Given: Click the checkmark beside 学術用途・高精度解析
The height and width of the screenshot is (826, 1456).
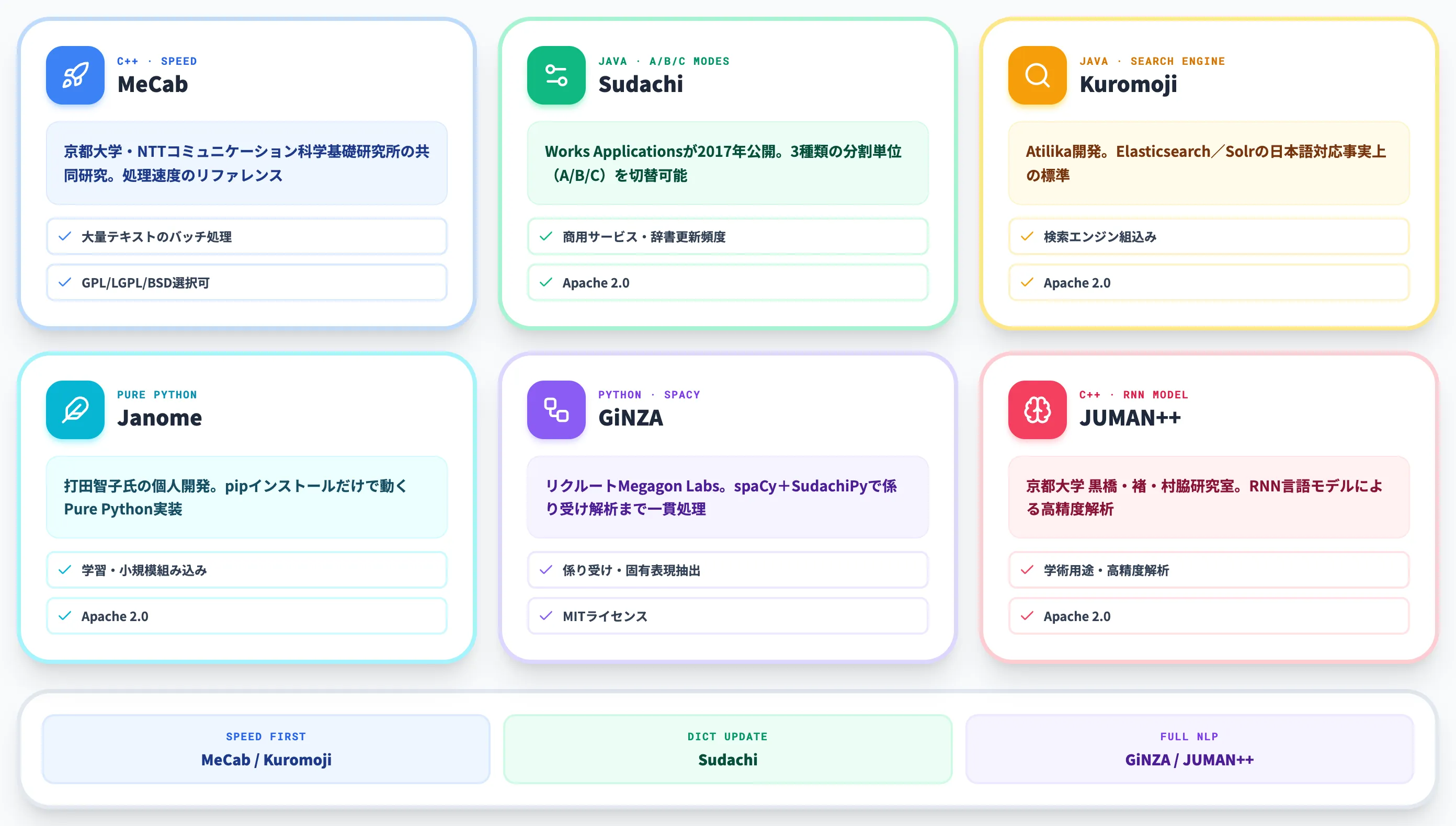Looking at the screenshot, I should click(x=1027, y=570).
